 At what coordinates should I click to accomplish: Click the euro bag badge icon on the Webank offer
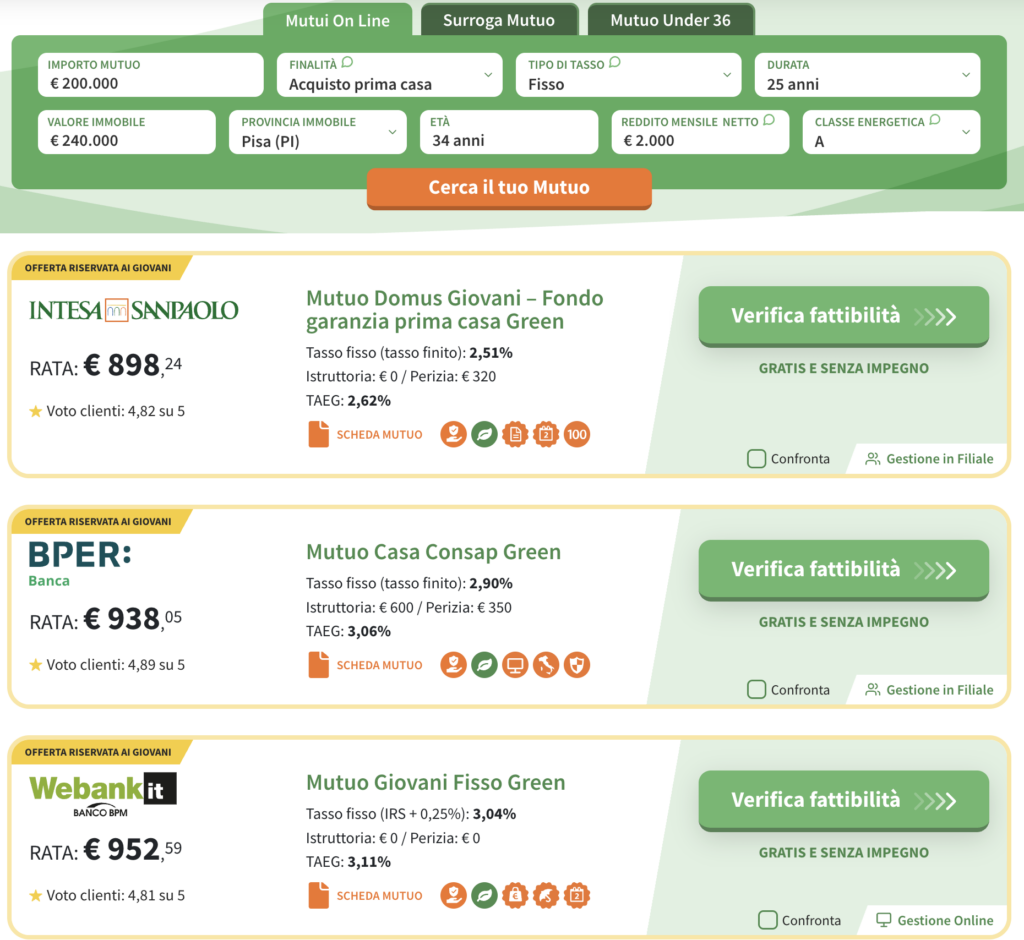[x=515, y=896]
